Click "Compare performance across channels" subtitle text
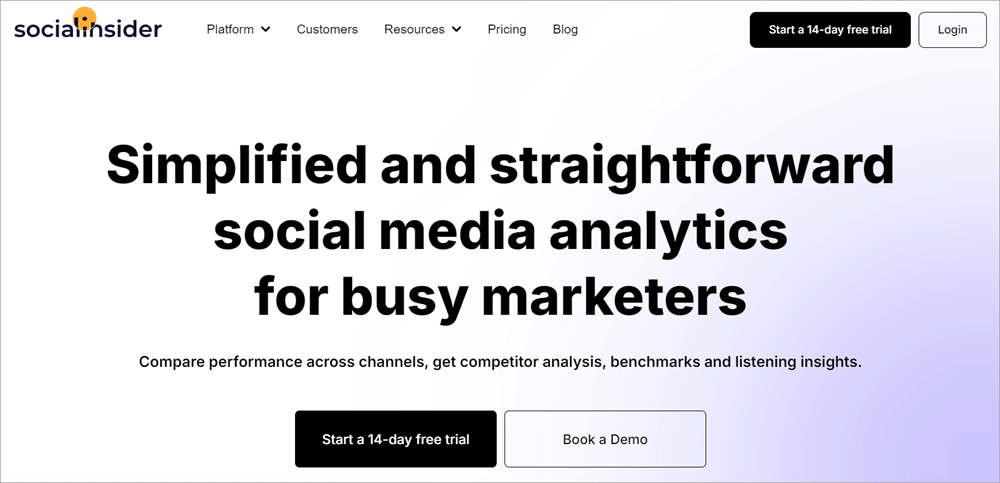 click(282, 361)
